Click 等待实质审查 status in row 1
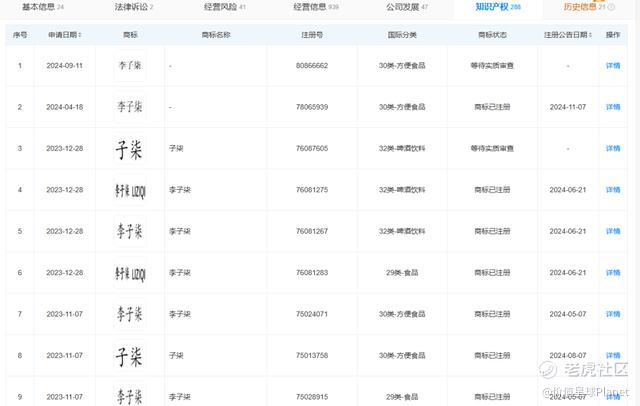This screenshot has width=640, height=406. click(x=492, y=66)
